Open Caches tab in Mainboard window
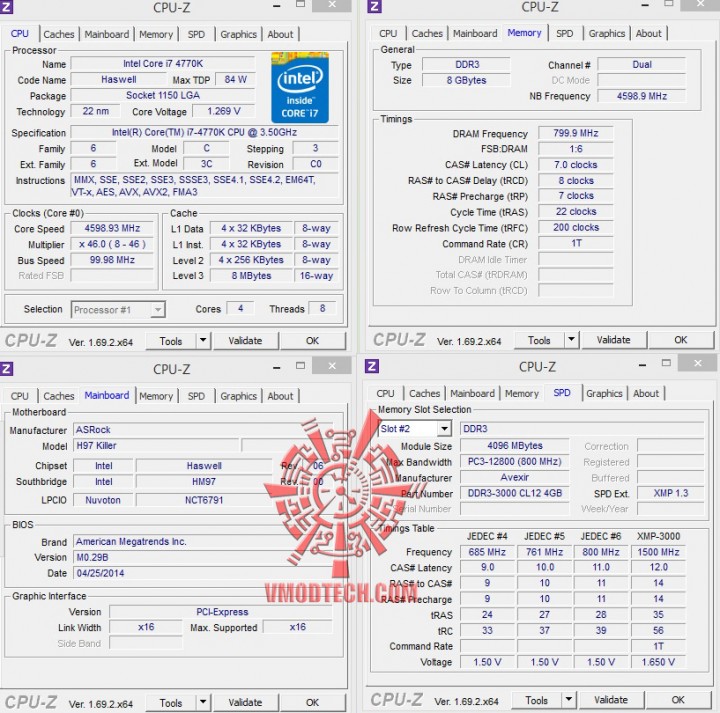Image resolution: width=720 pixels, height=713 pixels. pos(59,396)
